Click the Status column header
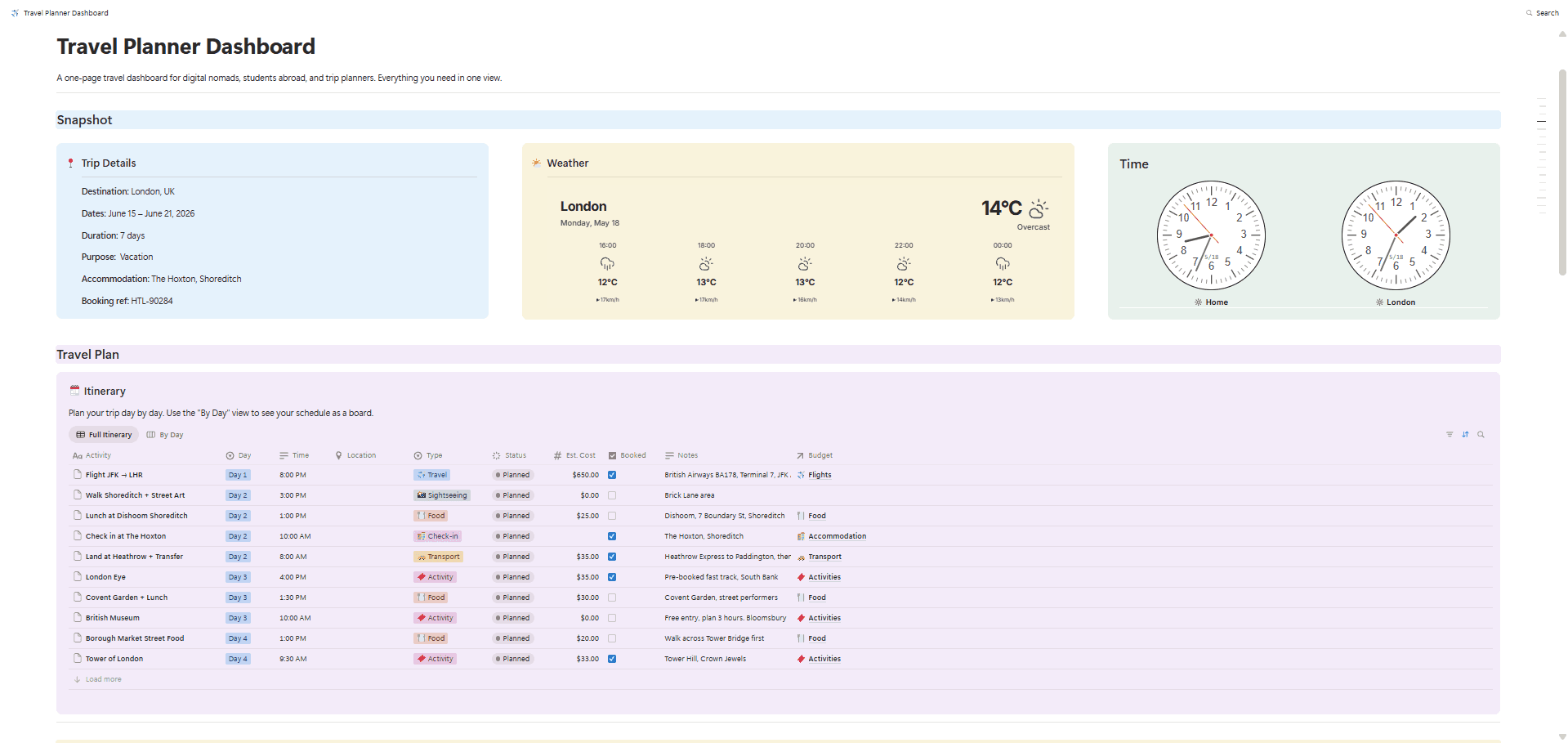This screenshot has width=1568, height=743. 509,455
